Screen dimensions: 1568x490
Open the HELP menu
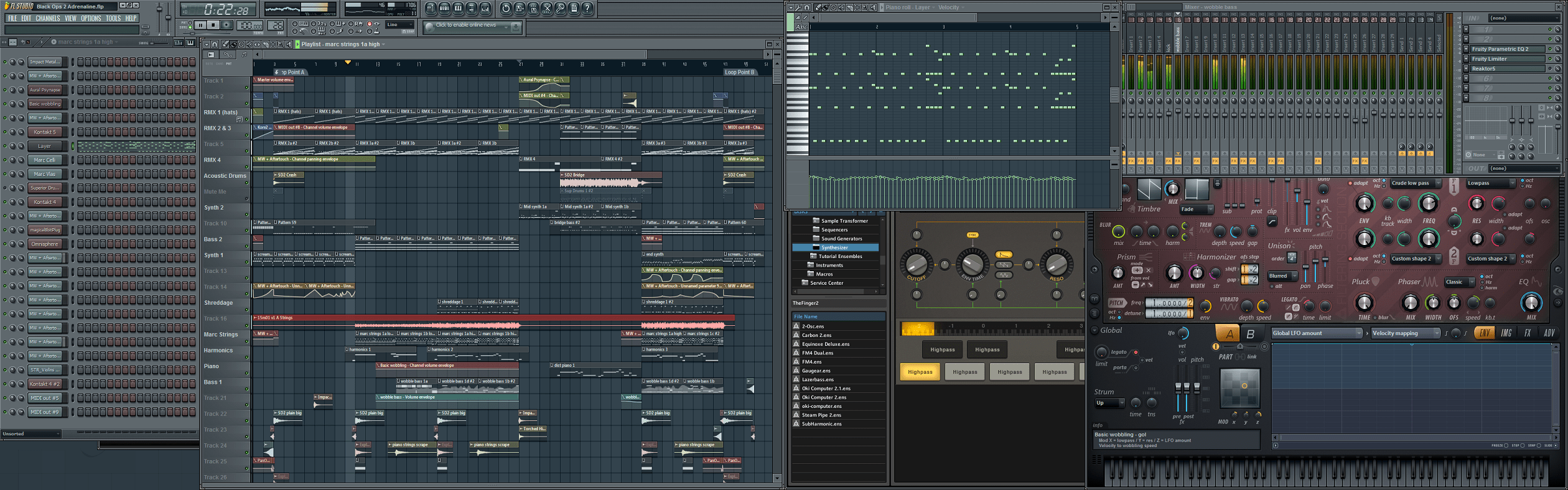tap(131, 18)
